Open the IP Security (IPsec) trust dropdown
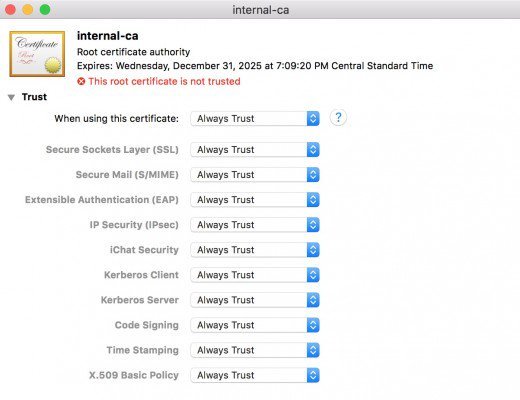This screenshot has height=400, width=520. 255,225
